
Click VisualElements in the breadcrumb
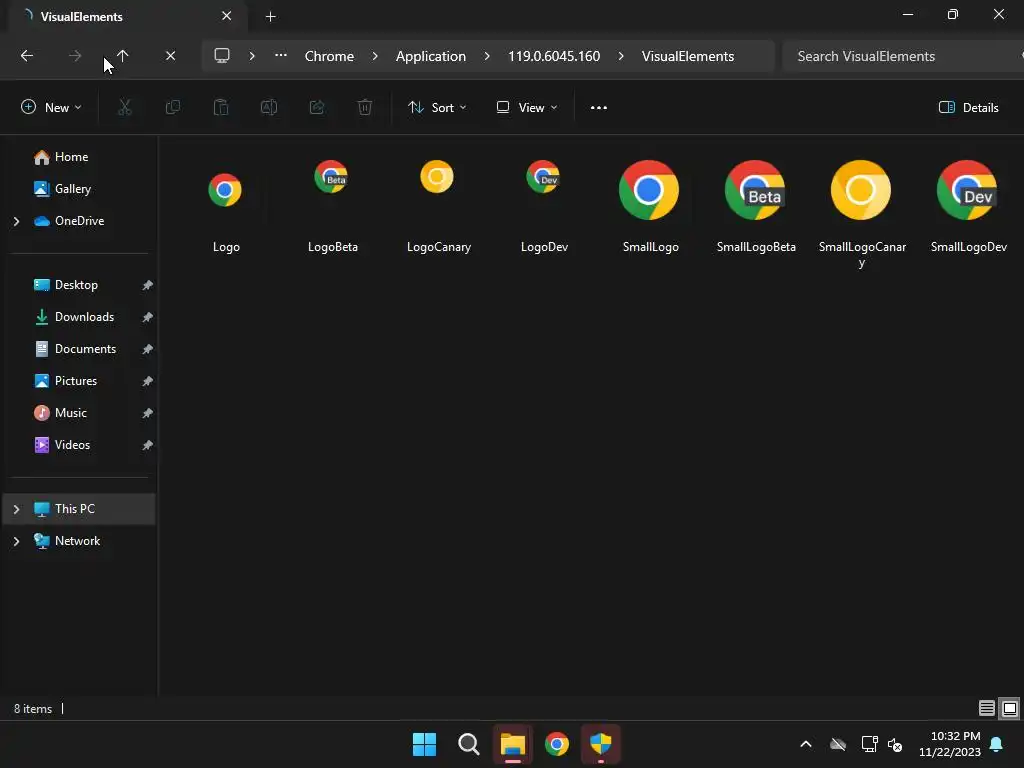tap(688, 56)
